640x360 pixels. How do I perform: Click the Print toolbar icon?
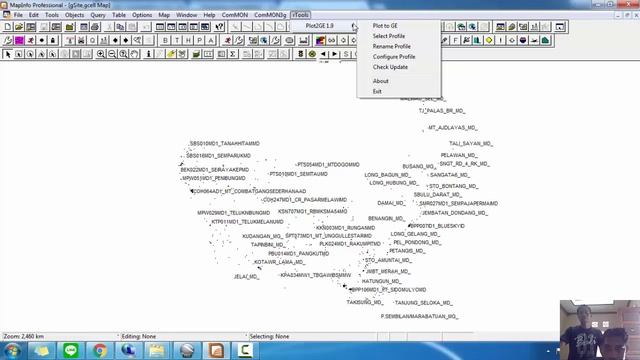[95, 27]
